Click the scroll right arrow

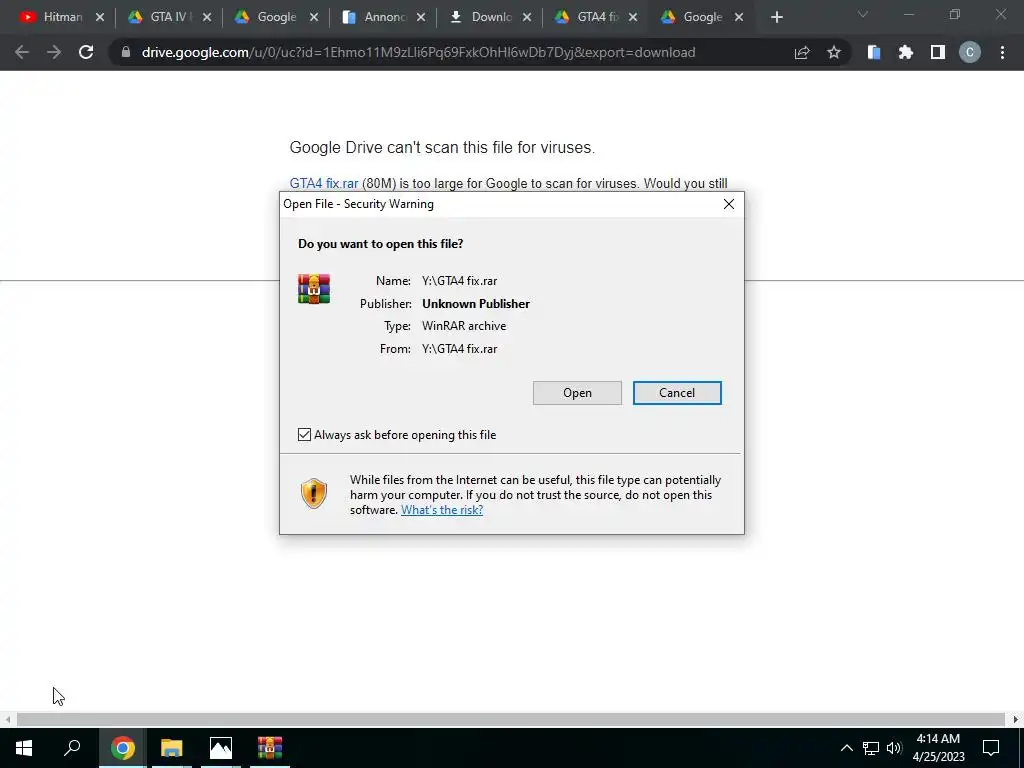[1016, 720]
